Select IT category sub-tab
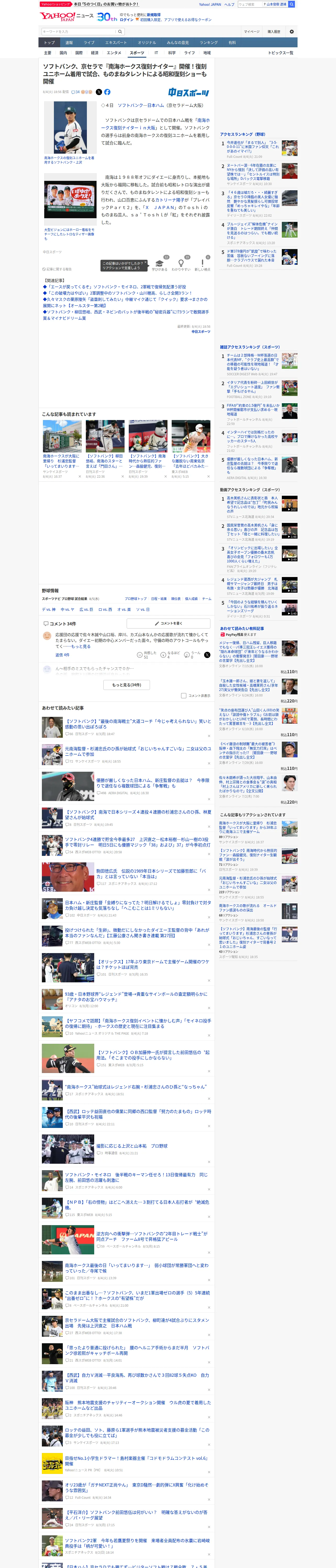Screen dimensions: 336x1568 pyautogui.click(x=156, y=53)
